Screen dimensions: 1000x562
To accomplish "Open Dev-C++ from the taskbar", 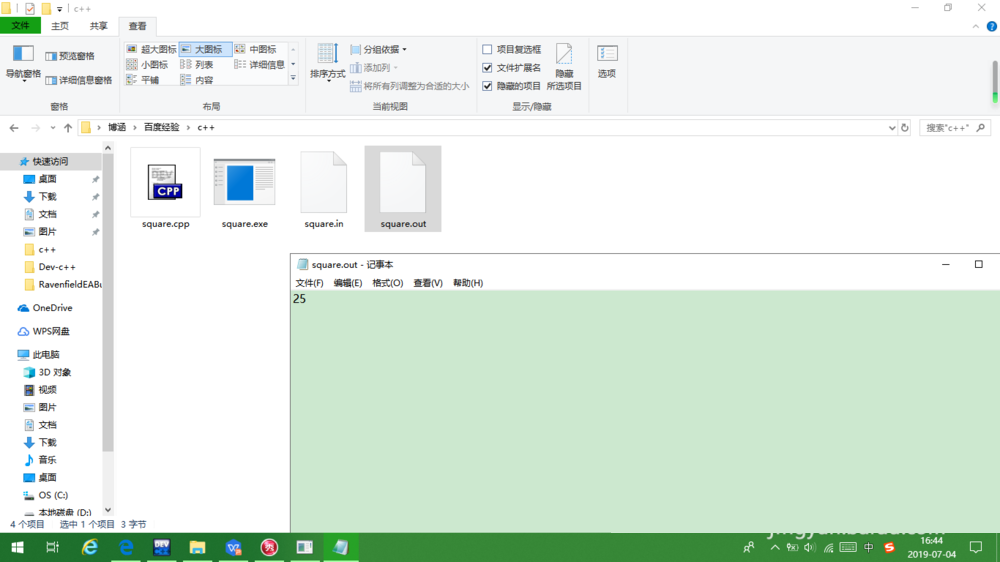I will (x=161, y=547).
